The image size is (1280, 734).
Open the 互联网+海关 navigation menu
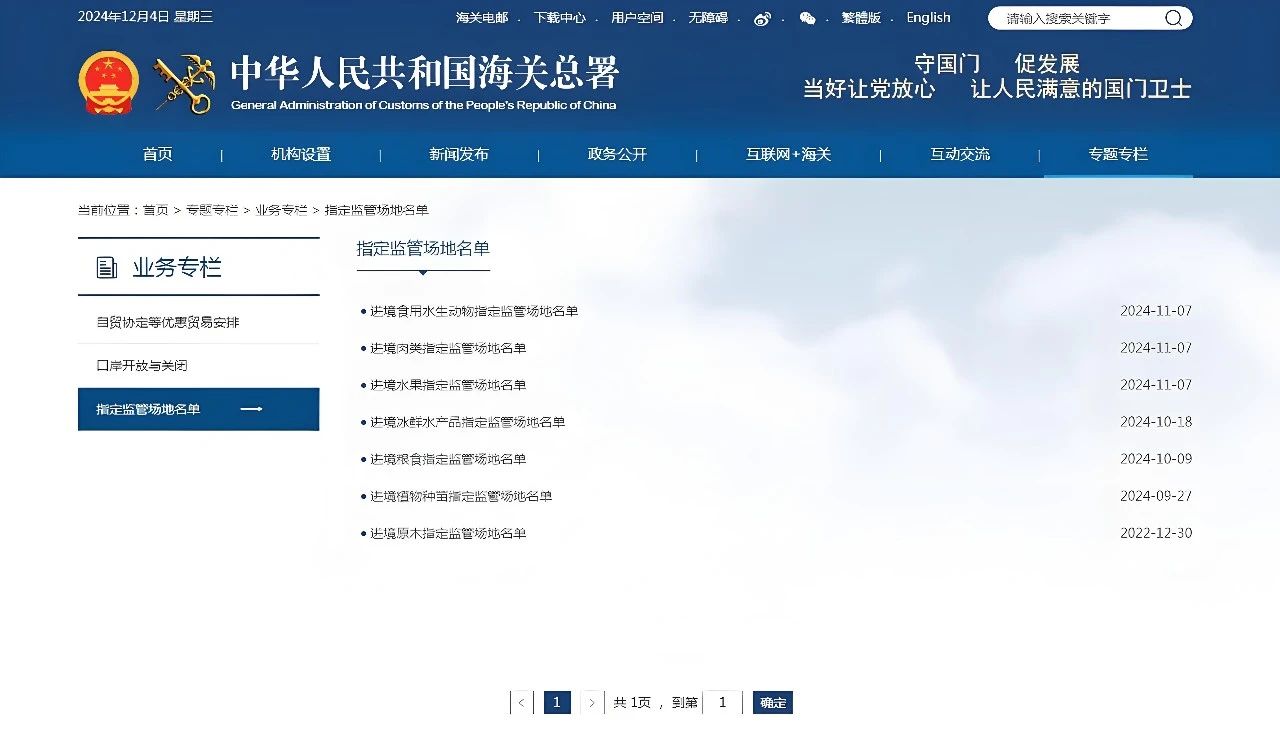(x=788, y=154)
